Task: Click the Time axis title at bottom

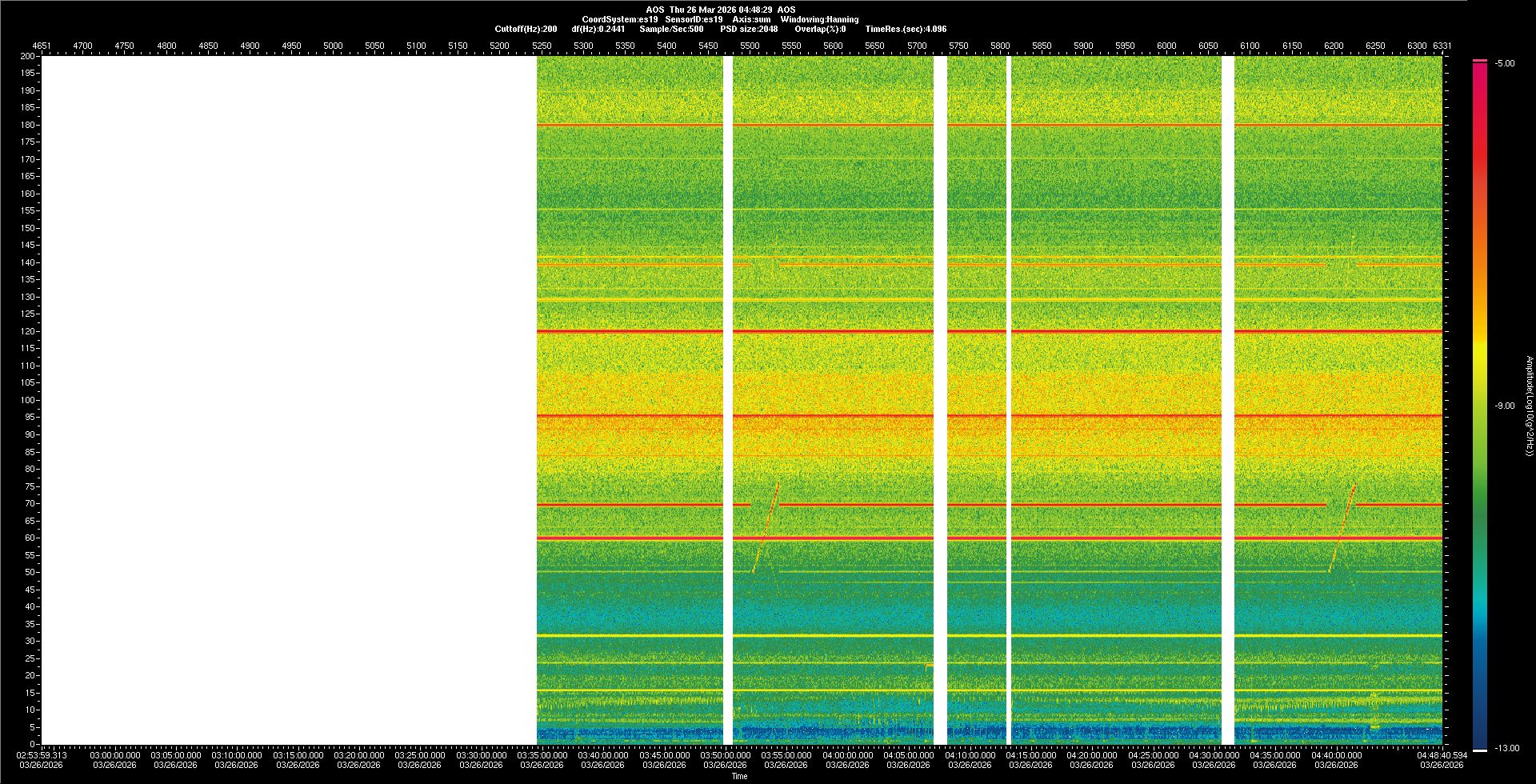Action: click(x=739, y=776)
